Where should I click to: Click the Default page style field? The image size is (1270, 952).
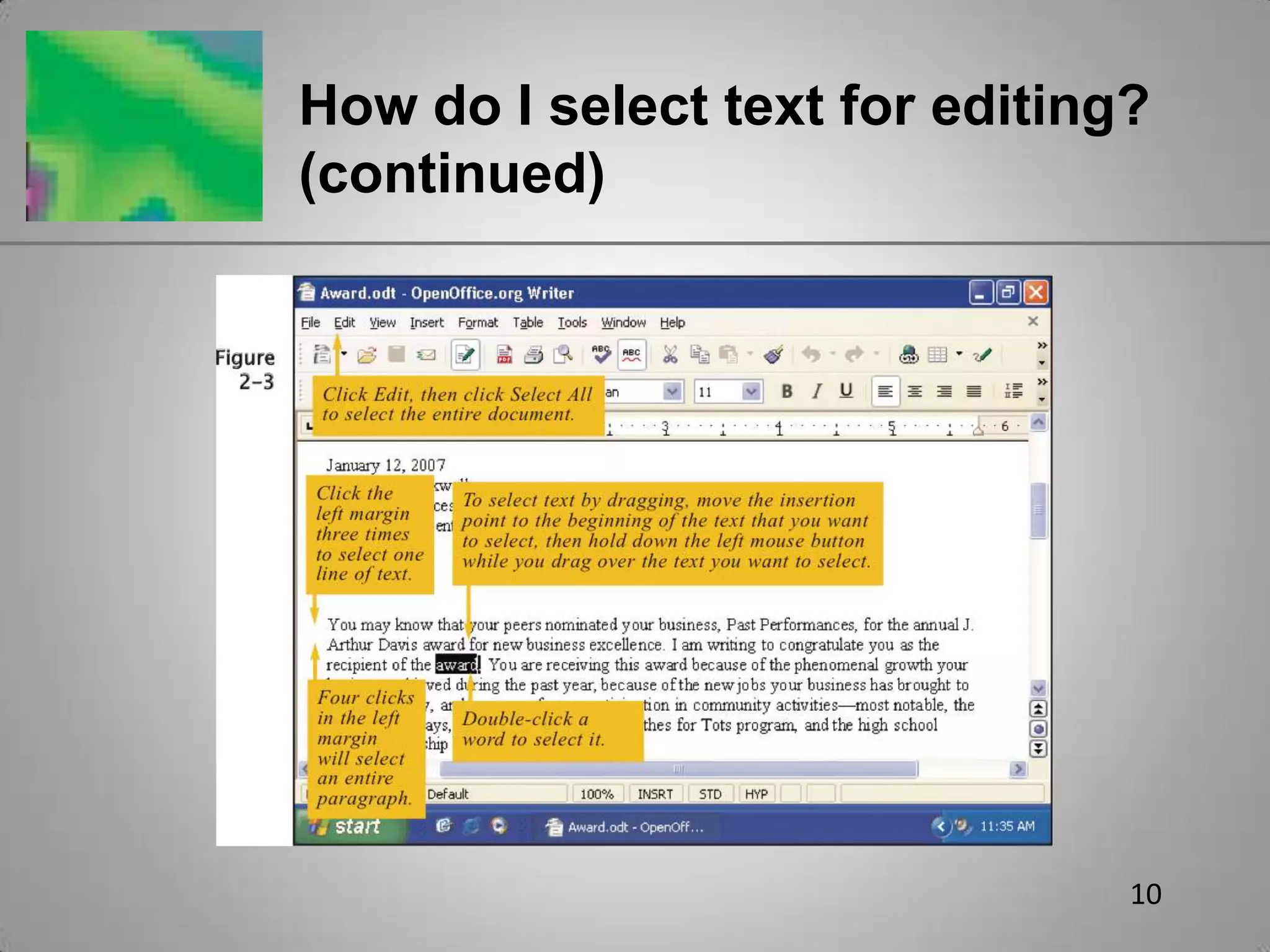coord(496,794)
